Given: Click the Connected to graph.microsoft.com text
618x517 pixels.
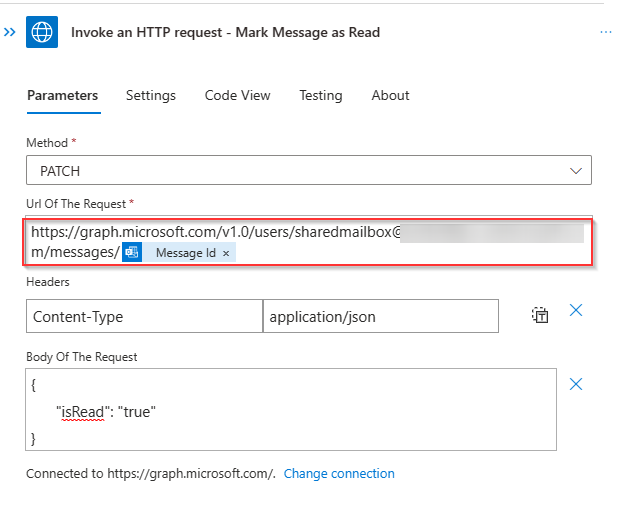Looking at the screenshot, I should click(151, 474).
